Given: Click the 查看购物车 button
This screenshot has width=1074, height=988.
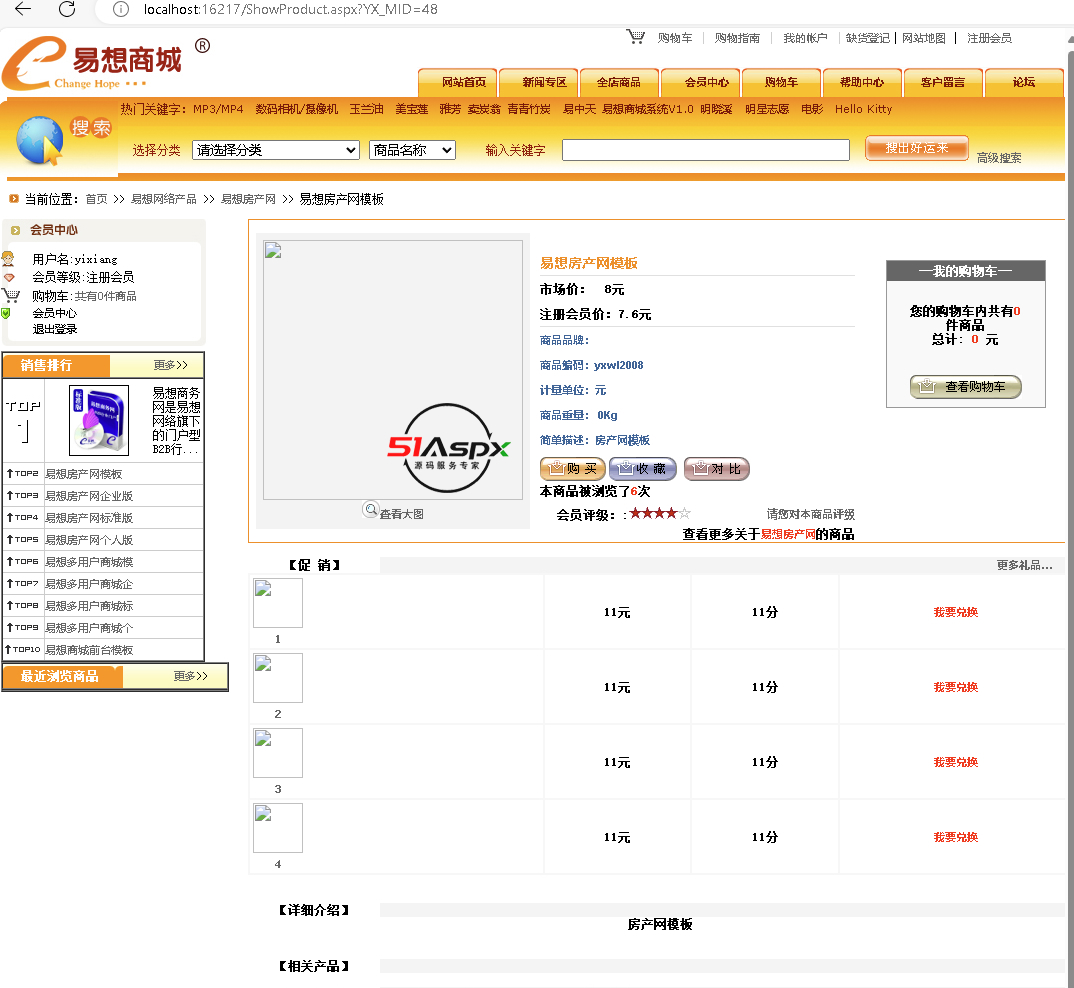Looking at the screenshot, I should click(x=965, y=387).
